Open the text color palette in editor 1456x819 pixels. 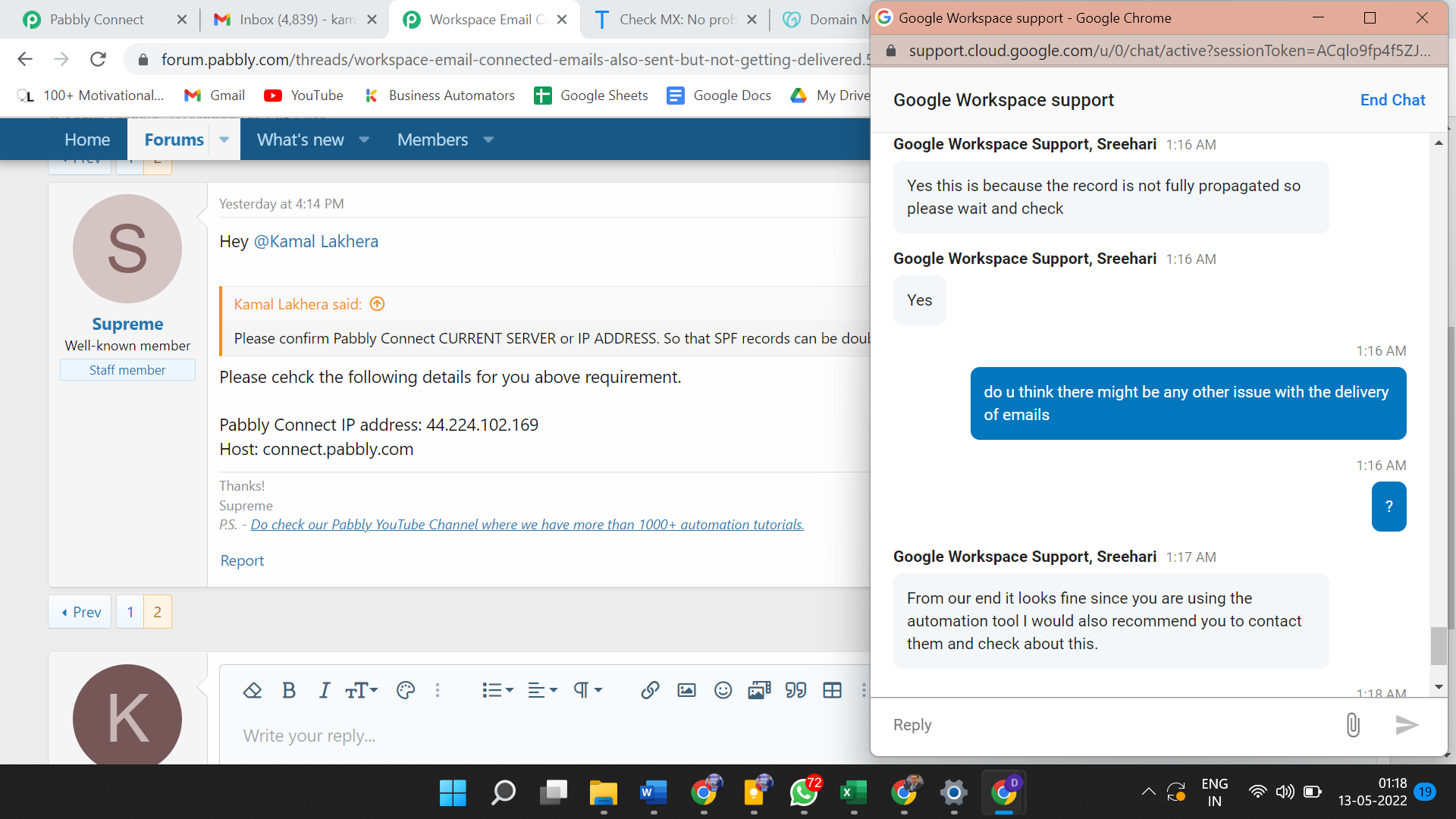pos(406,690)
